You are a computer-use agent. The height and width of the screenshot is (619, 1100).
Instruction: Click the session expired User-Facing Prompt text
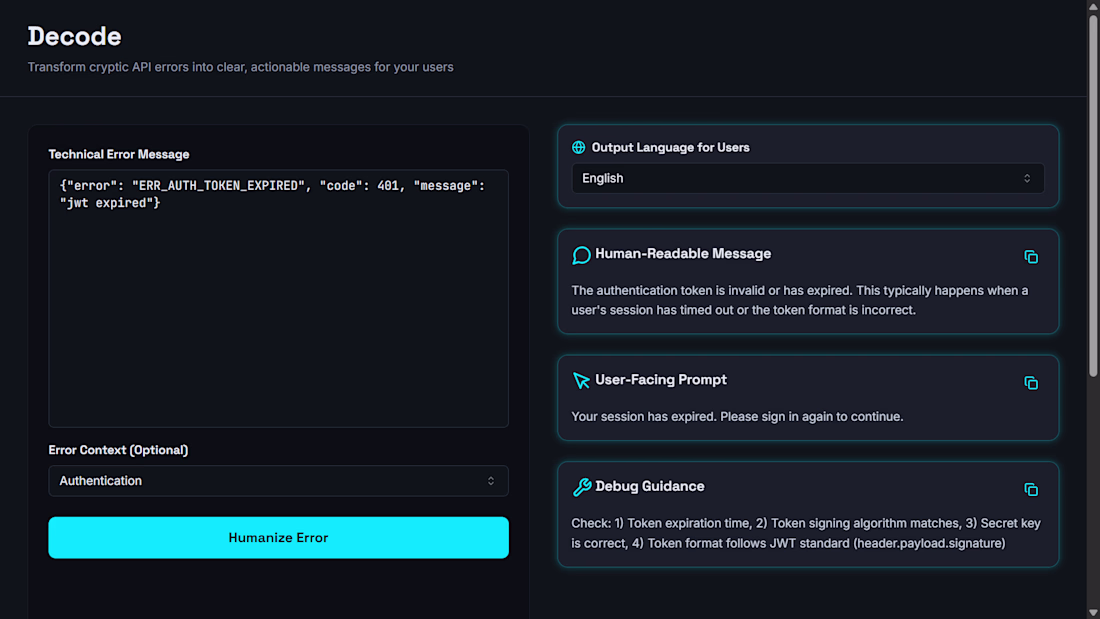point(737,416)
